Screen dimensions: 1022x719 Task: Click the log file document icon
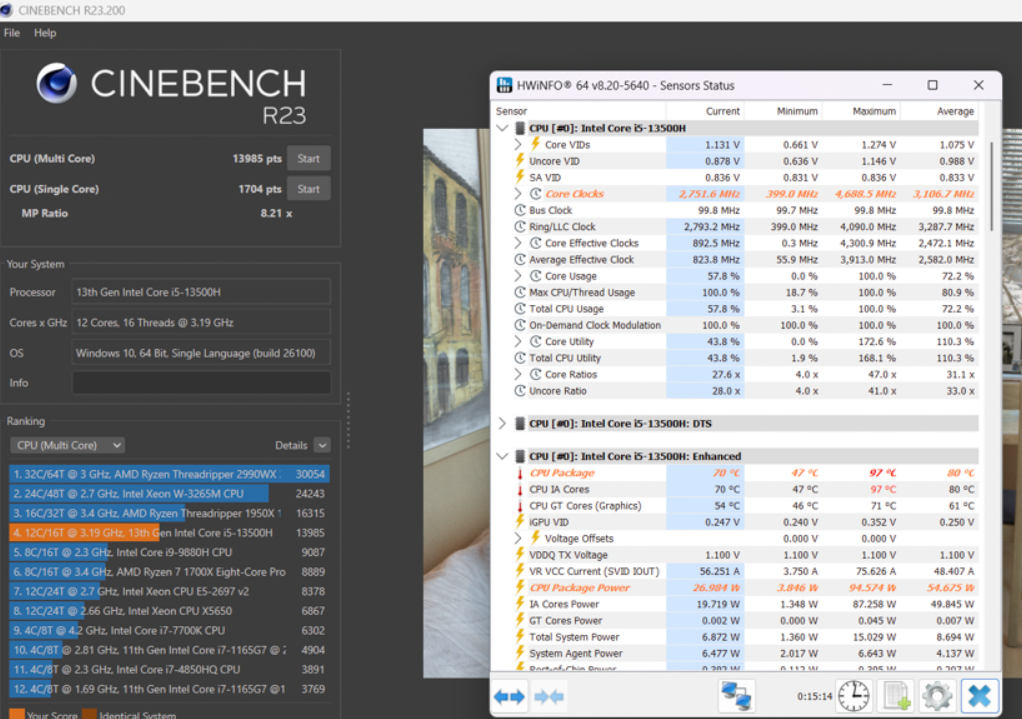(x=896, y=695)
